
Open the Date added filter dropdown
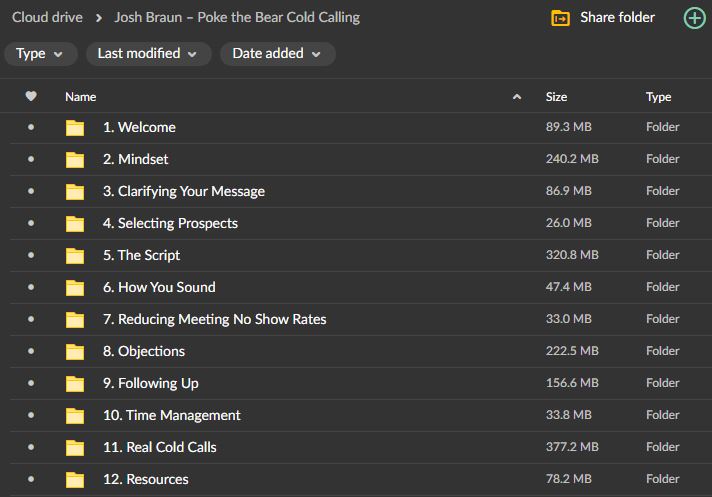278,54
